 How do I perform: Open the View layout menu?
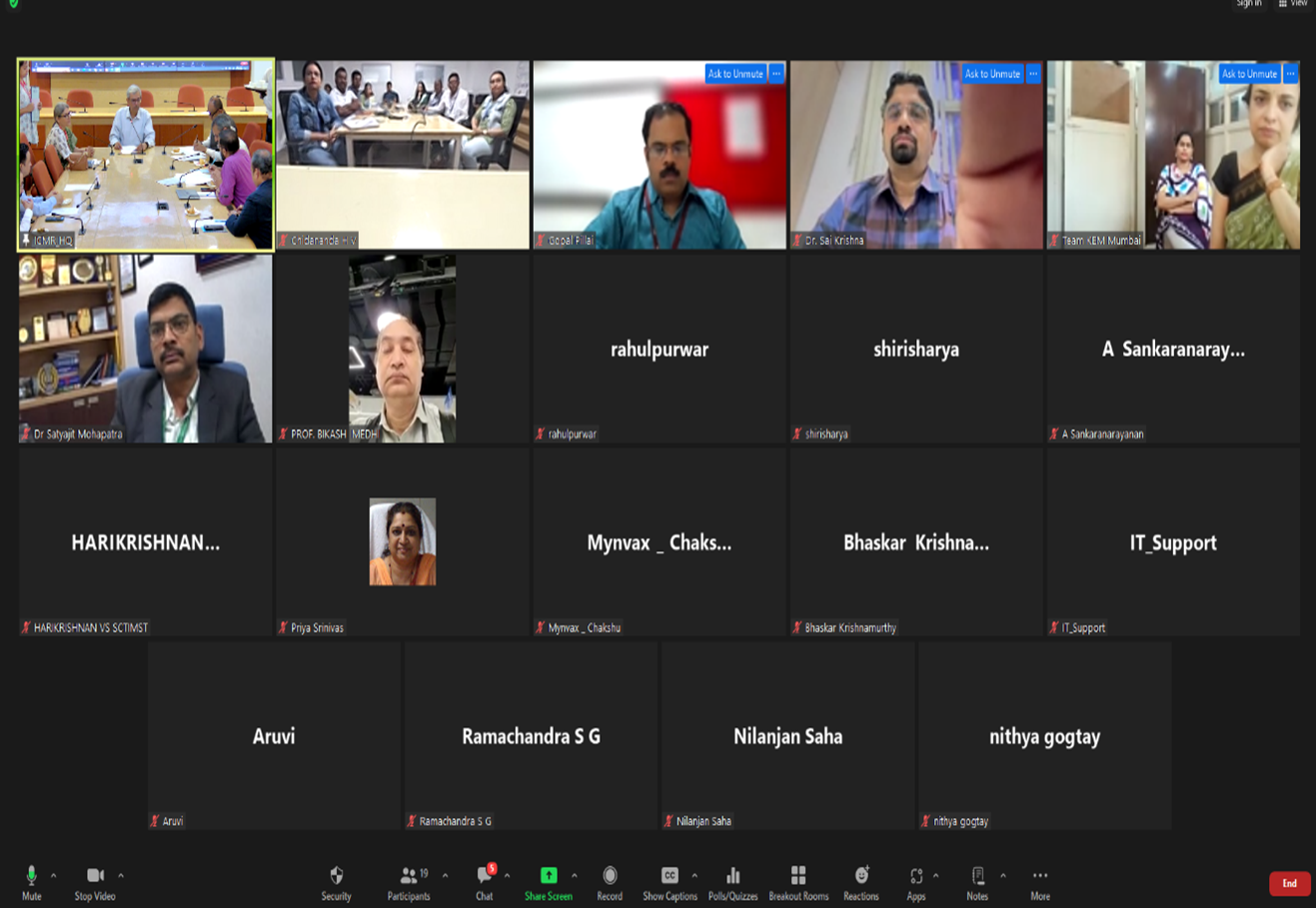point(1292,4)
